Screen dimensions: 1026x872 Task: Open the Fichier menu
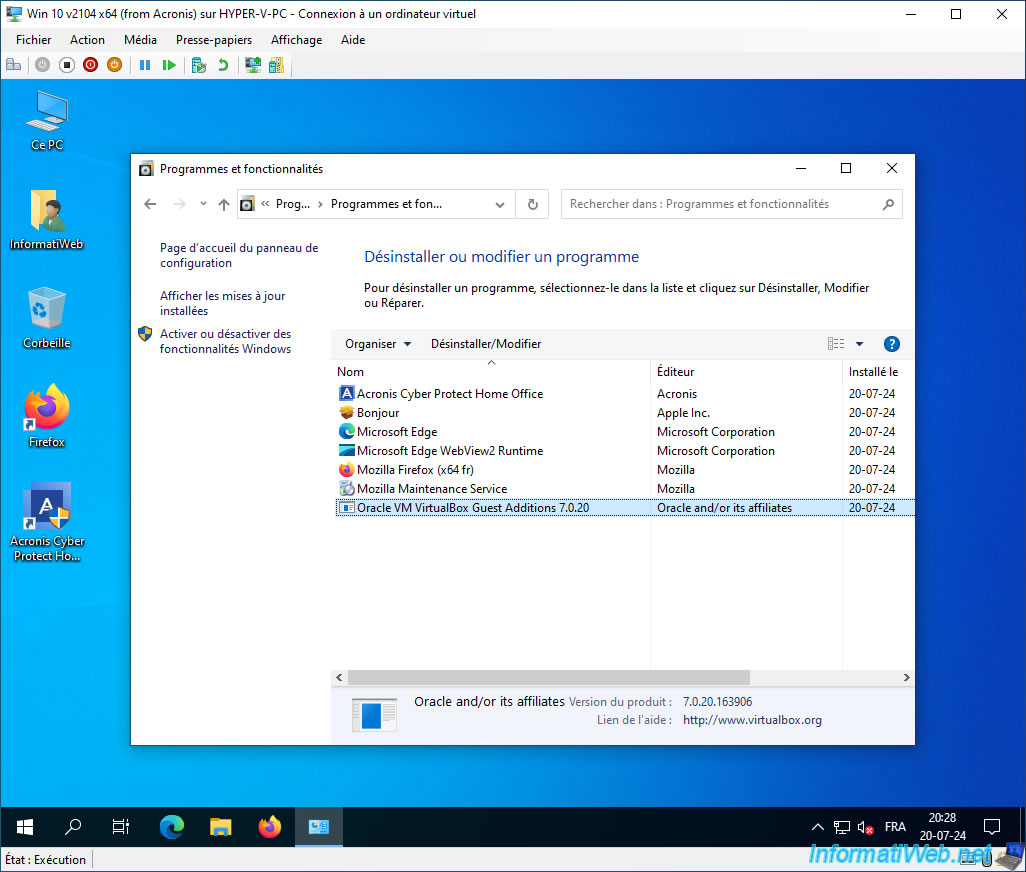(x=33, y=40)
